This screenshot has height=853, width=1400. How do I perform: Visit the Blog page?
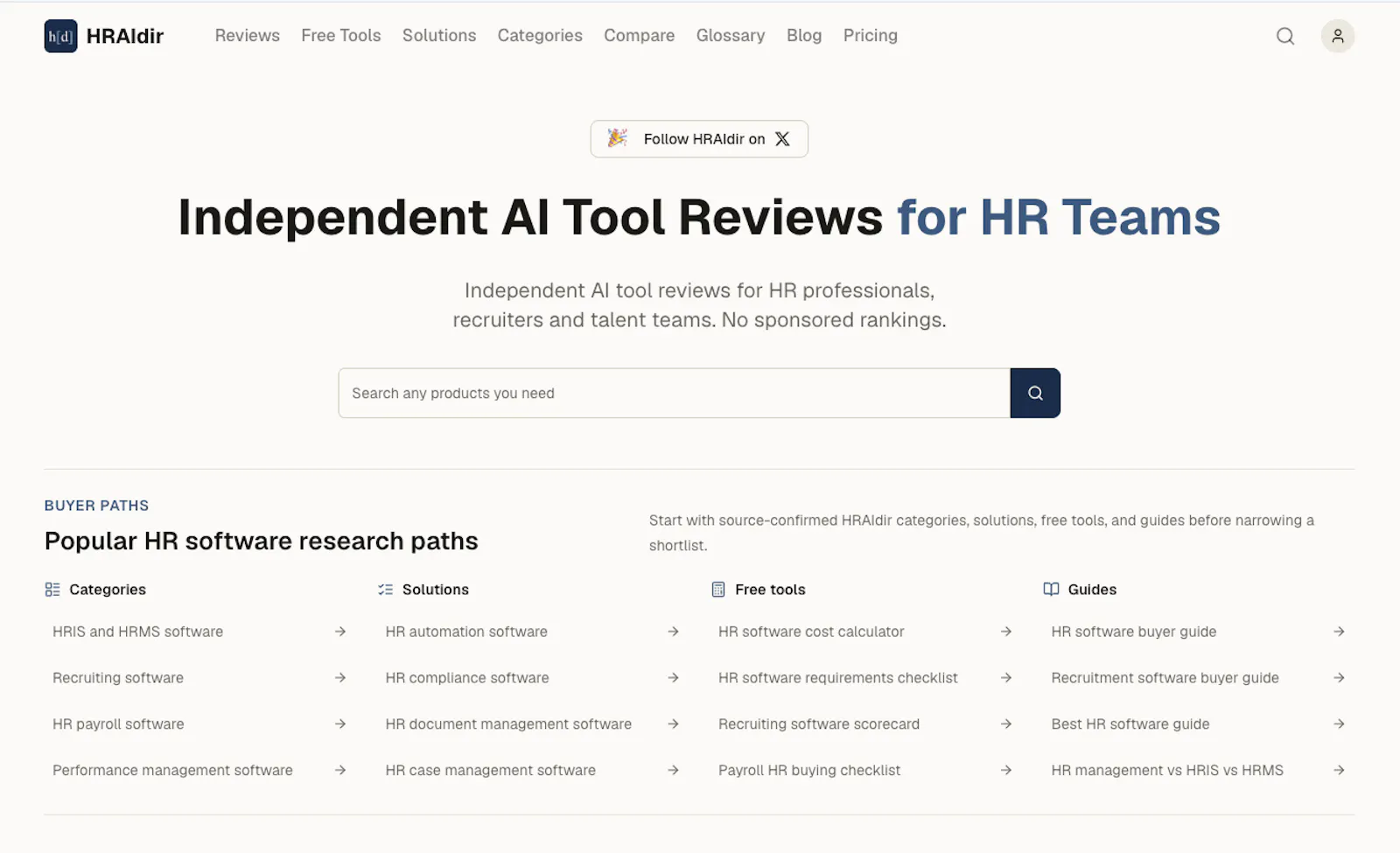tap(804, 36)
